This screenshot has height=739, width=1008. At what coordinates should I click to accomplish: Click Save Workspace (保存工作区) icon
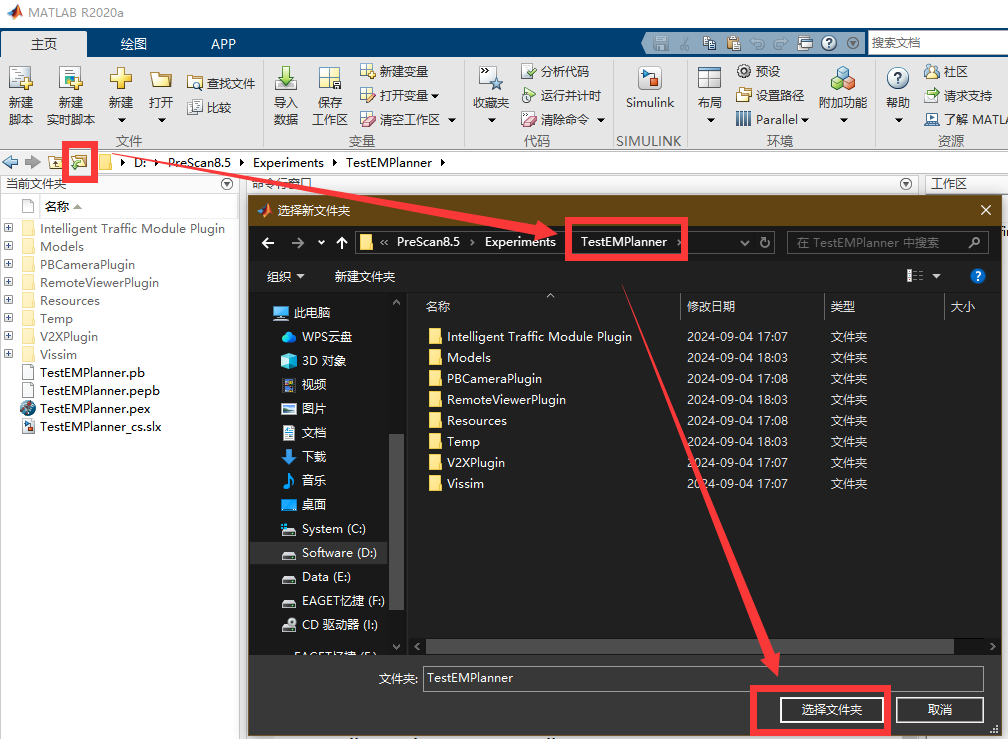click(x=330, y=79)
